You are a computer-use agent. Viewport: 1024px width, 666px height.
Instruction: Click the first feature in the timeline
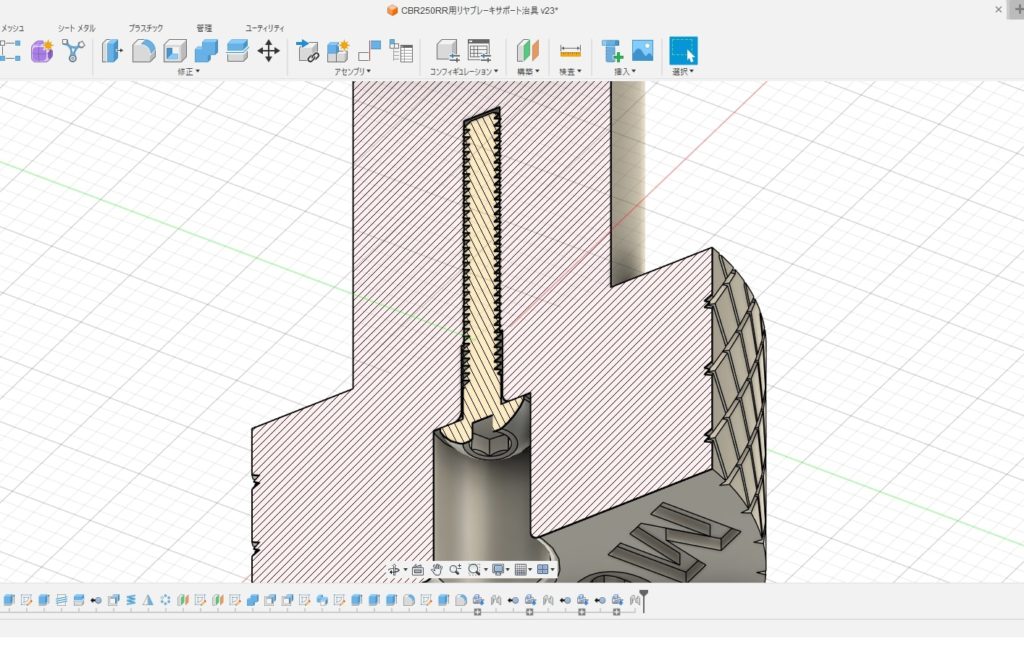coord(8,600)
